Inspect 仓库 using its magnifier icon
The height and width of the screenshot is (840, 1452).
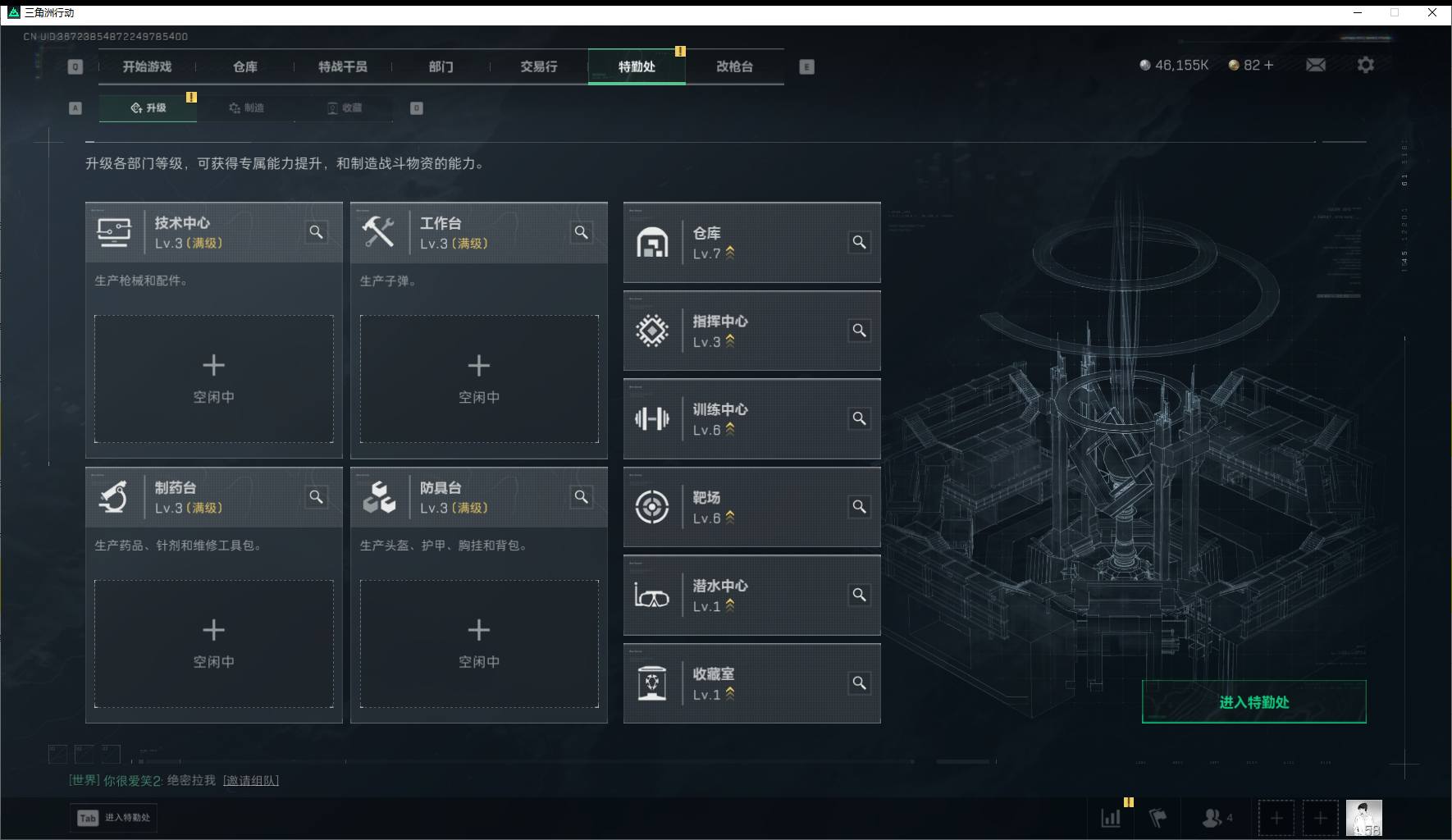tap(860, 242)
